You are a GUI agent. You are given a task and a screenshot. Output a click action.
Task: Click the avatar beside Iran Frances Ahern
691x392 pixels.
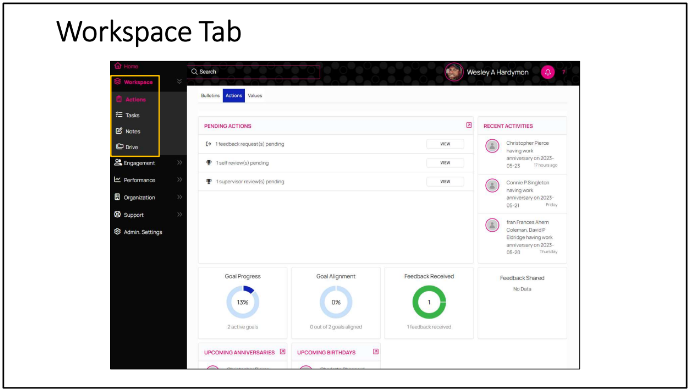[492, 225]
